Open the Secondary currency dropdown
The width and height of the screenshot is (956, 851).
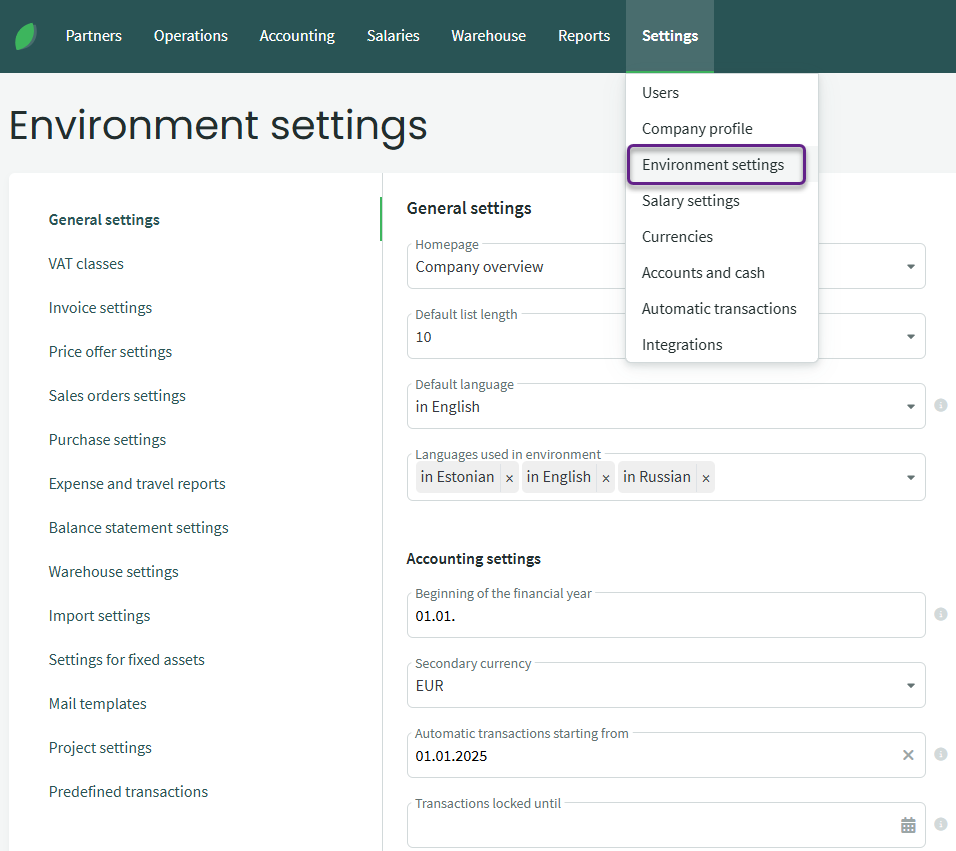910,686
